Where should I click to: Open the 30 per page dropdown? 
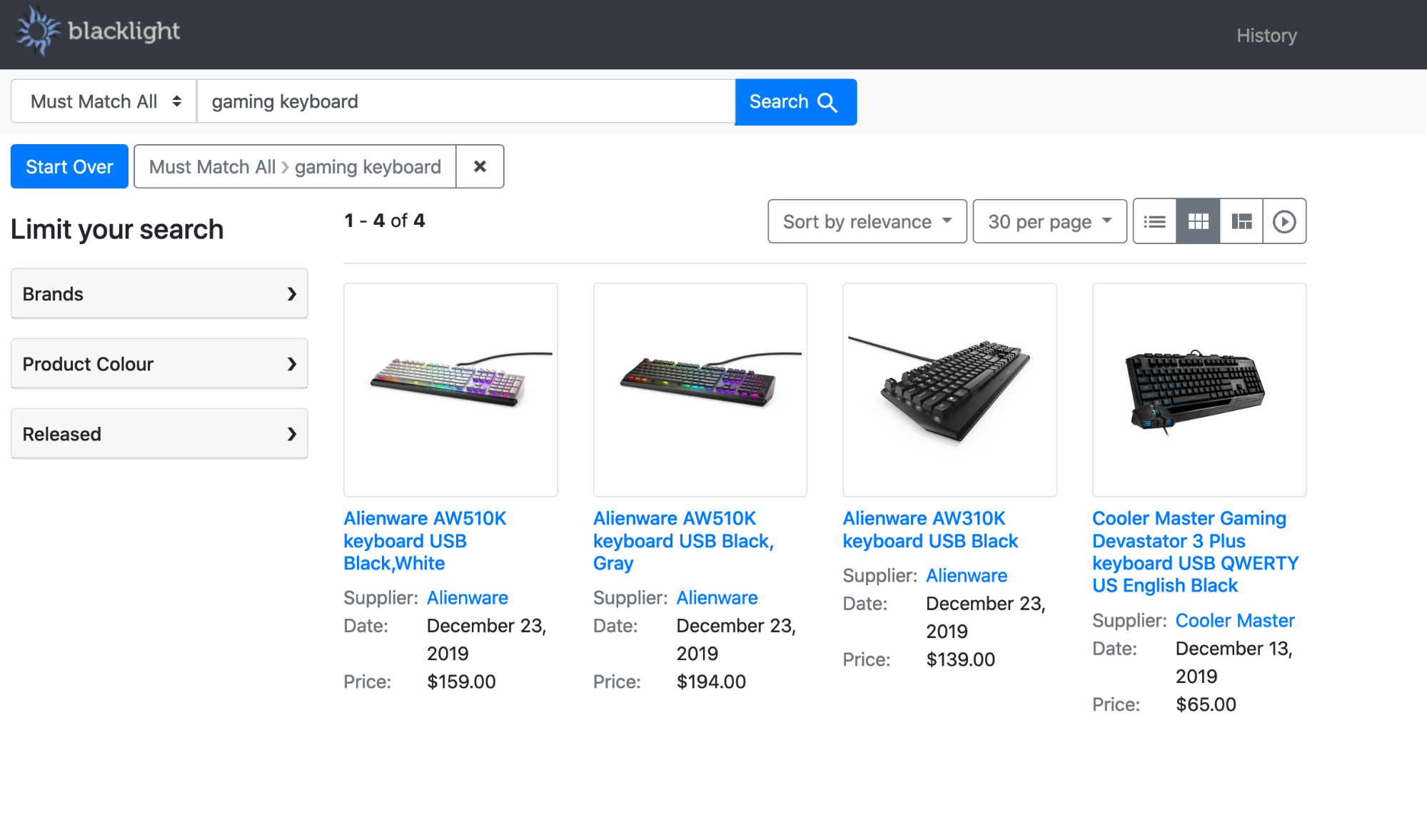[1049, 222]
